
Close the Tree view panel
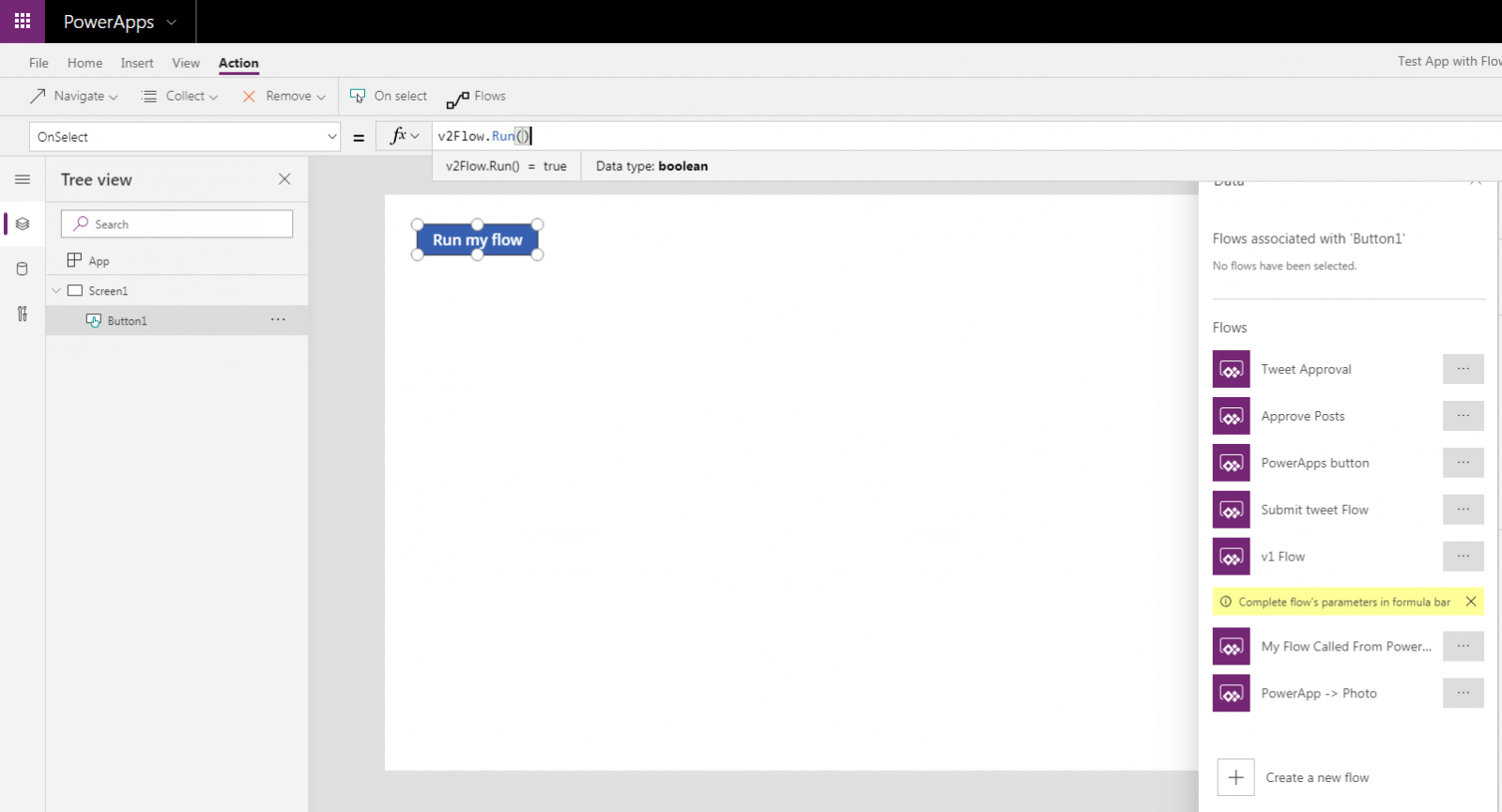click(x=284, y=178)
